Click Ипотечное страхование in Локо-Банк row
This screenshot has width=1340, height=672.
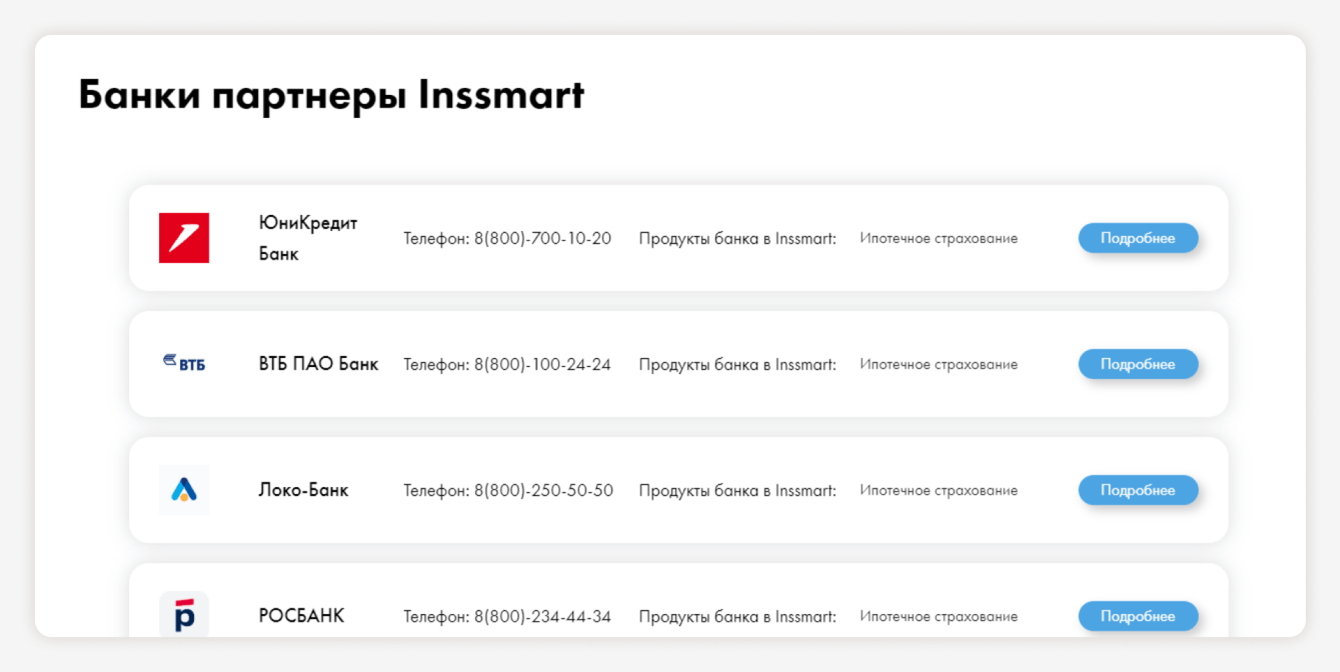pos(938,490)
